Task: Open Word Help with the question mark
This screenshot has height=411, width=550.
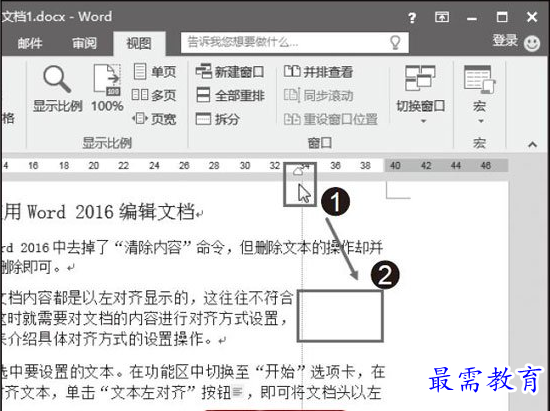Action: [412, 18]
